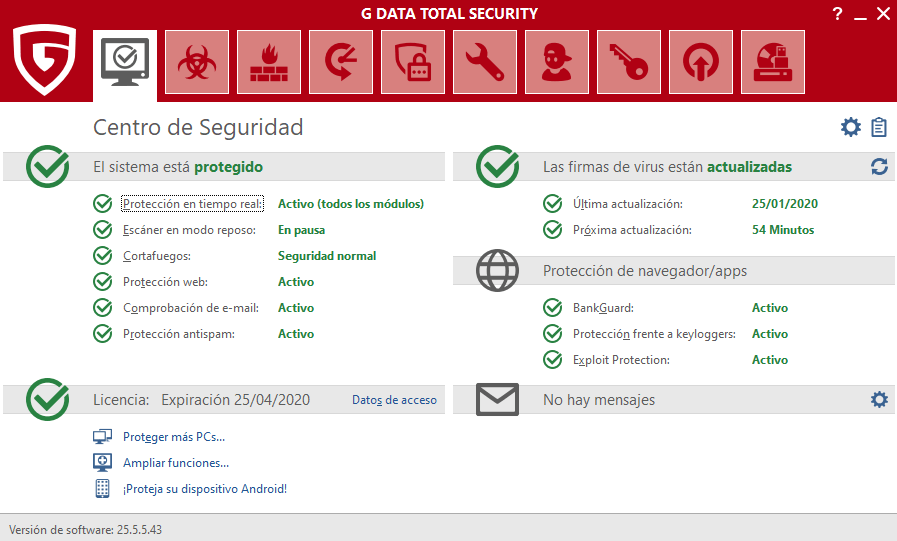The height and width of the screenshot is (541, 897).
Task: Click the monitor icon beside Ampliar funciones
Action: coord(102,463)
